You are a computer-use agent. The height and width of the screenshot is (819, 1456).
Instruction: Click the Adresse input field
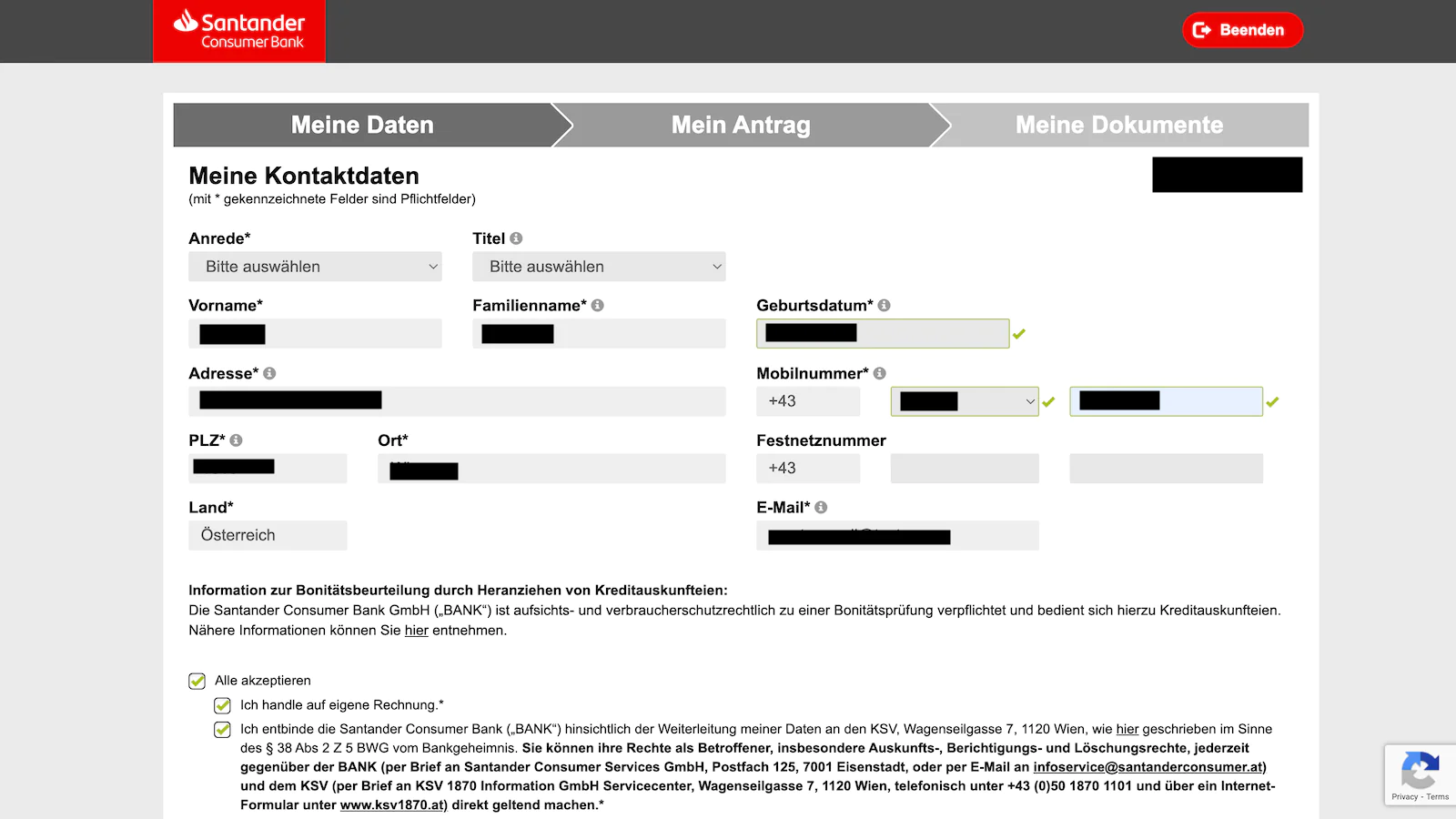[457, 401]
